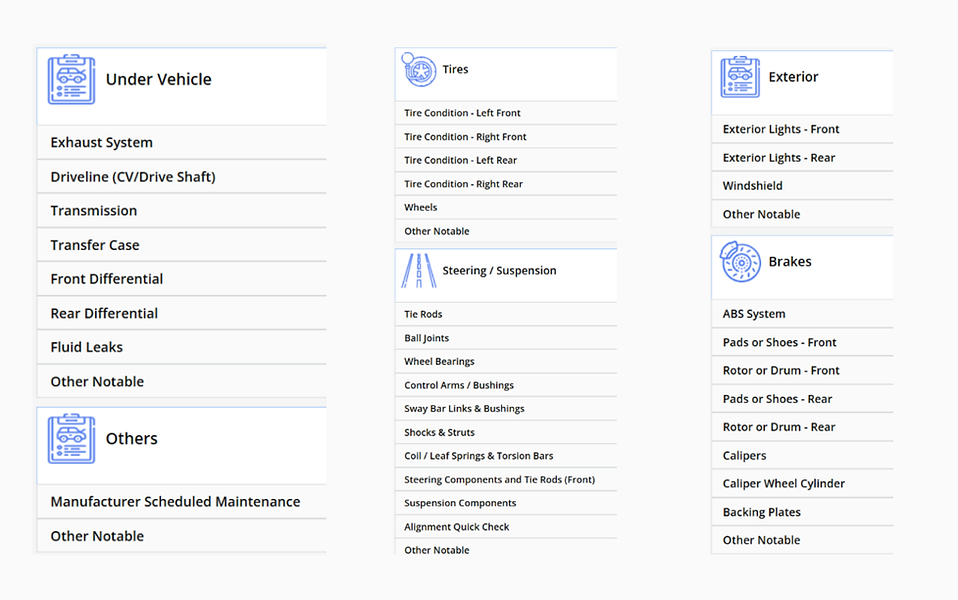Image resolution: width=958 pixels, height=600 pixels.
Task: Click the Others section title
Action: point(131,439)
